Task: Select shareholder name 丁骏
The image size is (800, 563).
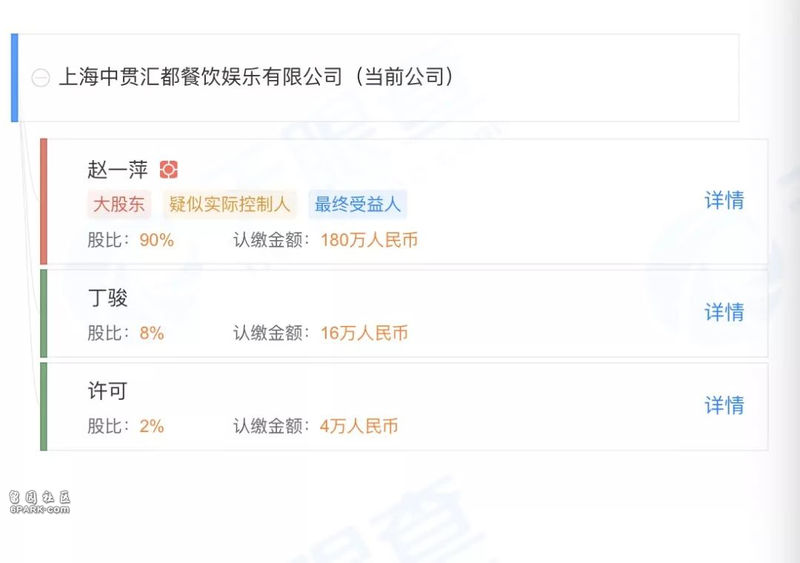Action: click(x=108, y=298)
